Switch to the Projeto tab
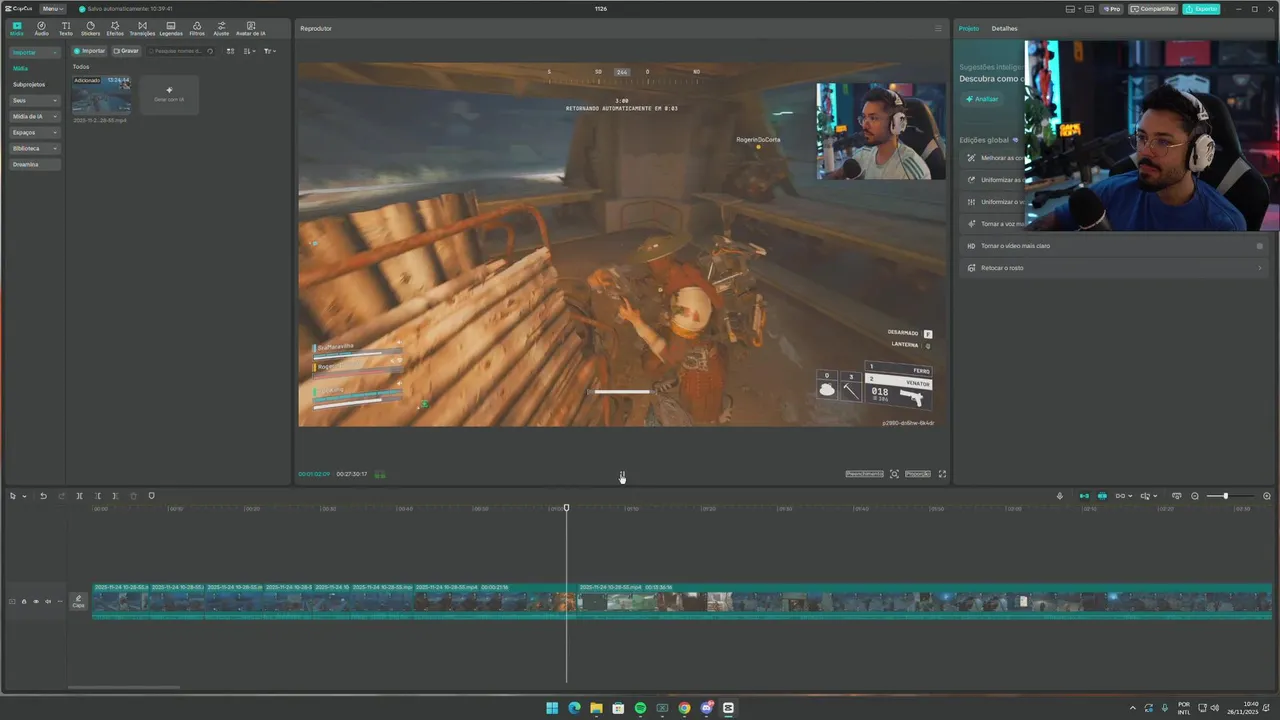Screen dimensions: 1280x720 click(x=969, y=28)
